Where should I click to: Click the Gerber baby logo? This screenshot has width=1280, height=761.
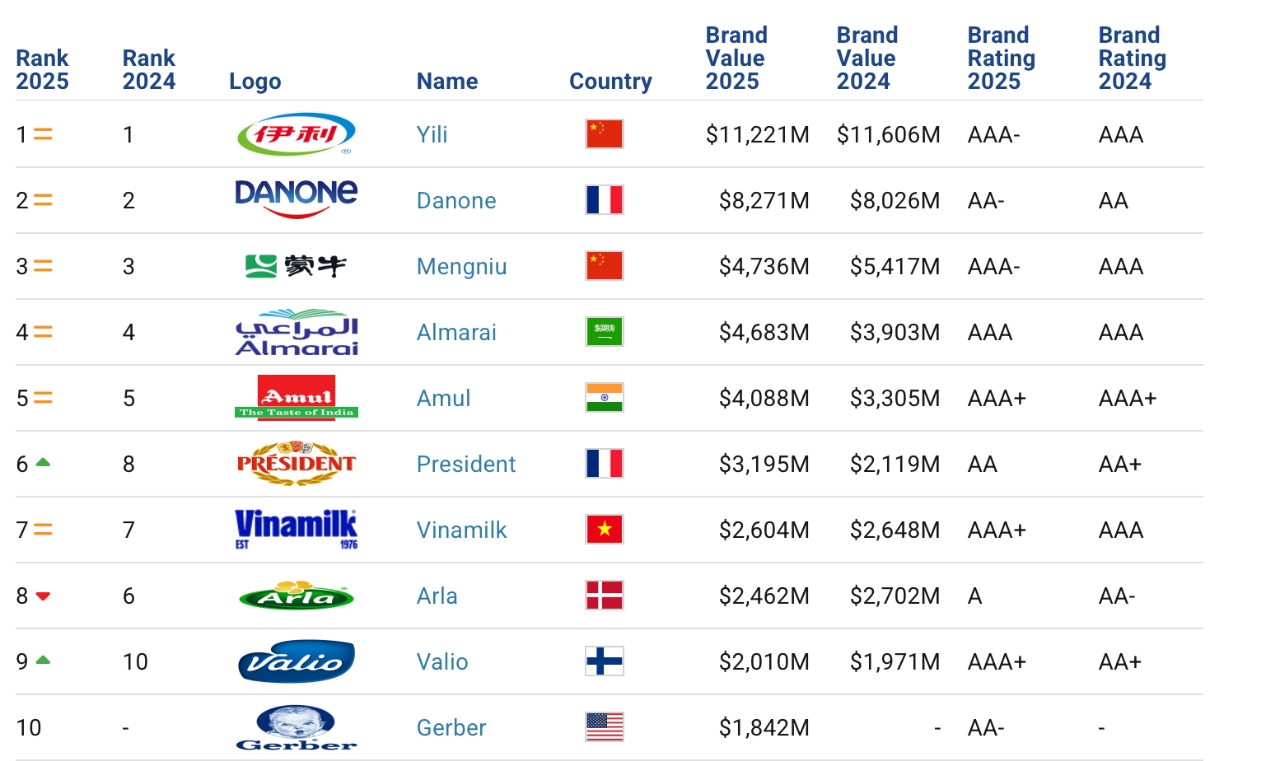click(296, 727)
